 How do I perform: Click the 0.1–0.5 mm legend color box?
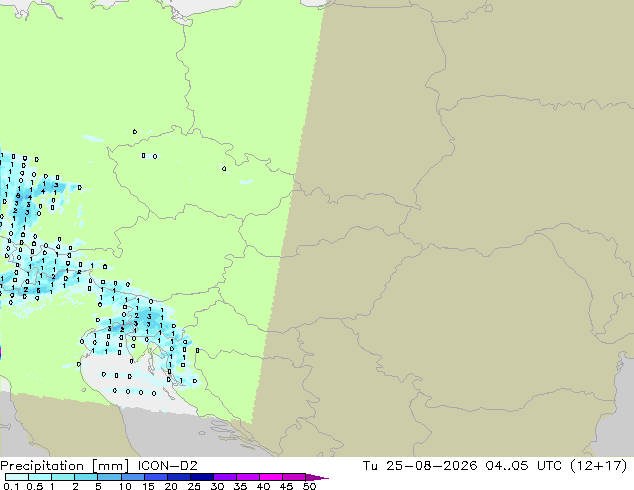pyautogui.click(x=17, y=477)
